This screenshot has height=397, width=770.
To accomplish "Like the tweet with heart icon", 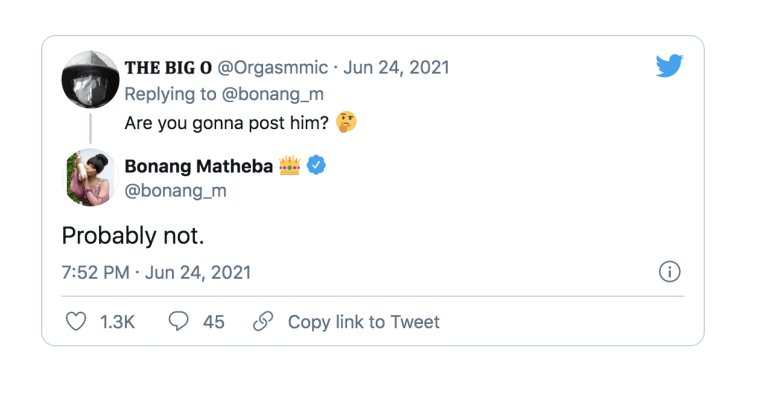I will tap(76, 322).
